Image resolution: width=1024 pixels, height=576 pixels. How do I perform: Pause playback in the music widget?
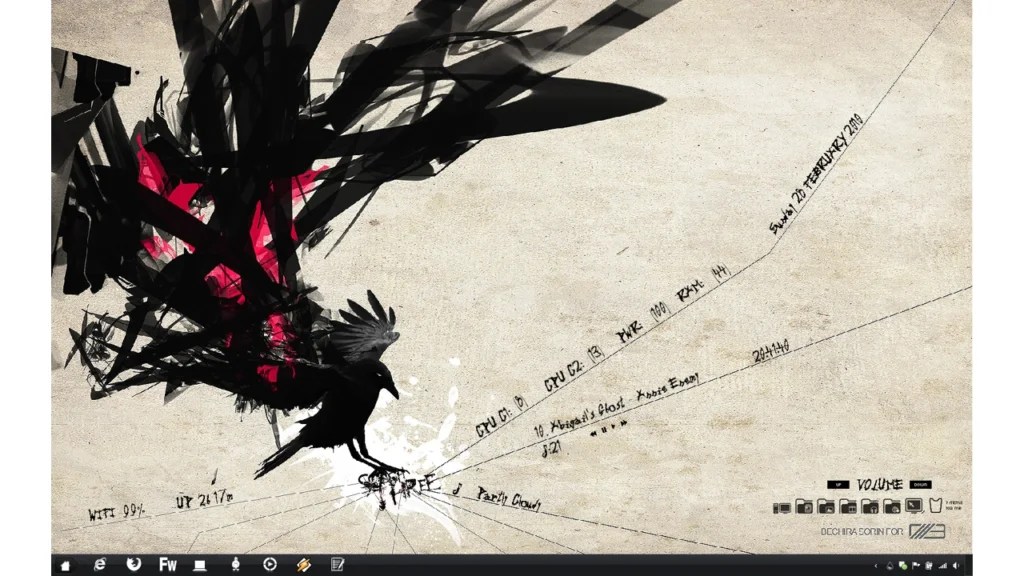604,430
